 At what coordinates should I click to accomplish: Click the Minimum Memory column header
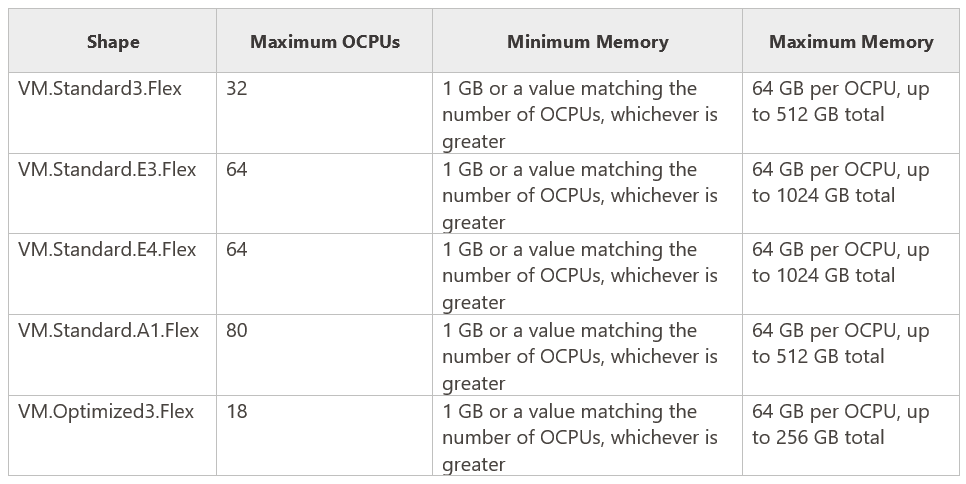587,42
